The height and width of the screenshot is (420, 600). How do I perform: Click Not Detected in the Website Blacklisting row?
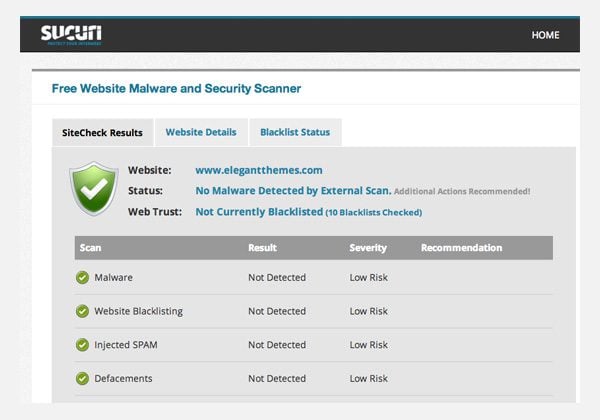pos(277,311)
